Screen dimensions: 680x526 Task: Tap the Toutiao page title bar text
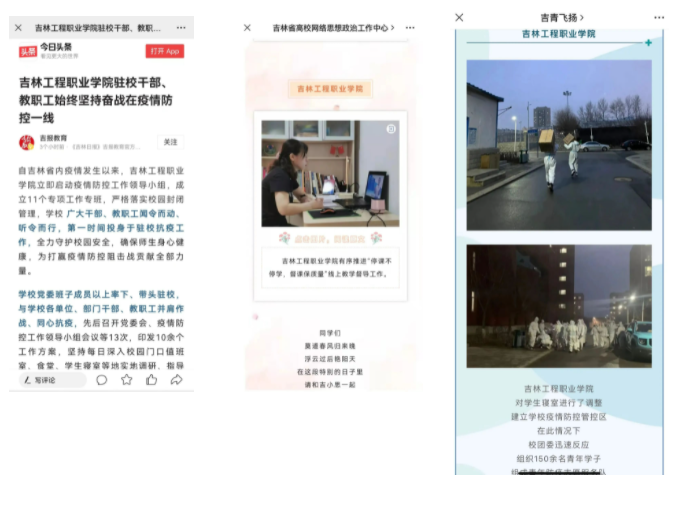click(x=98, y=28)
